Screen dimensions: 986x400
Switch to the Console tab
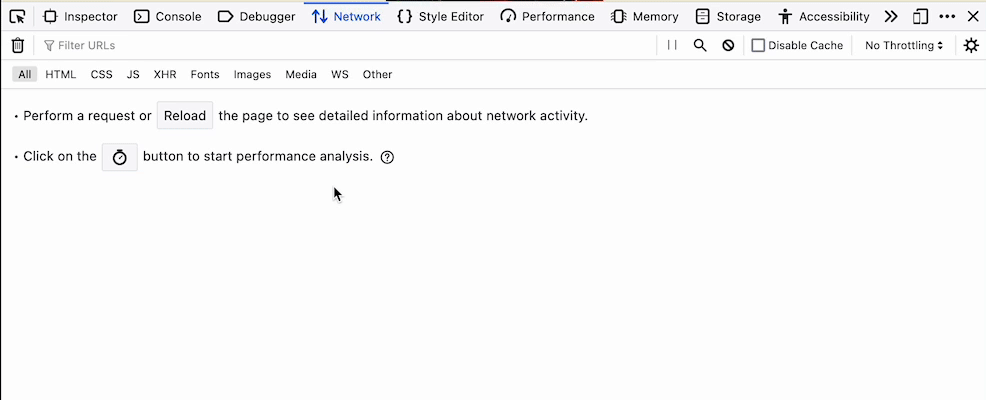click(168, 16)
